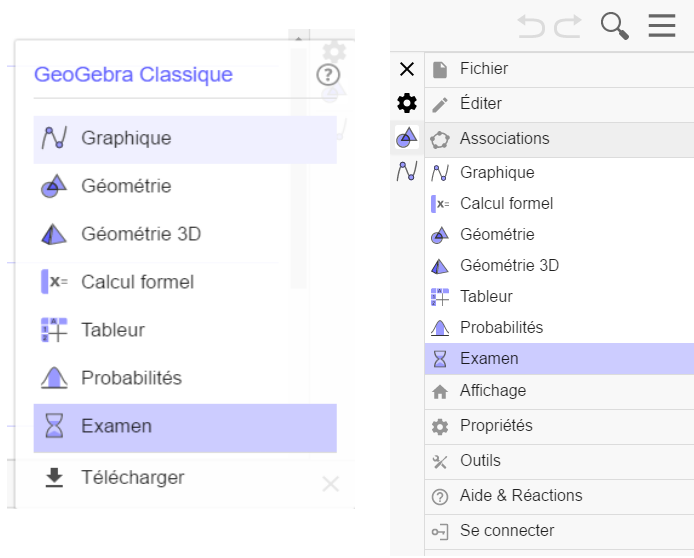
Task: Select highlighted Examen under Associations
Action: point(559,358)
